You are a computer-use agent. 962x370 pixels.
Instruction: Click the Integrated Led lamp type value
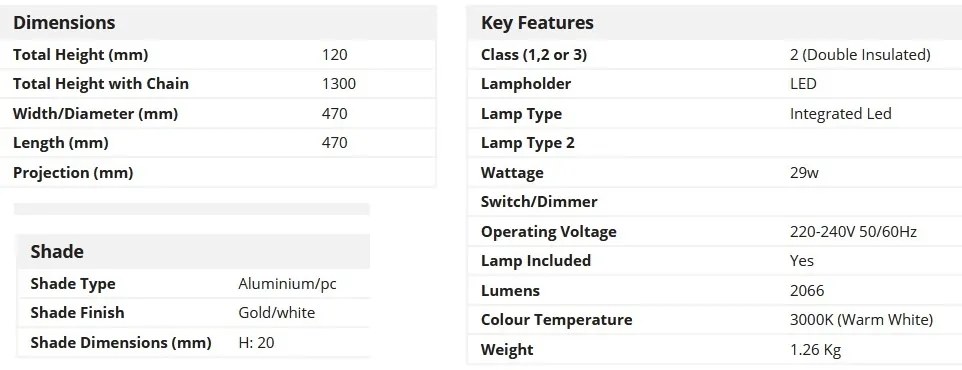pyautogui.click(x=841, y=114)
